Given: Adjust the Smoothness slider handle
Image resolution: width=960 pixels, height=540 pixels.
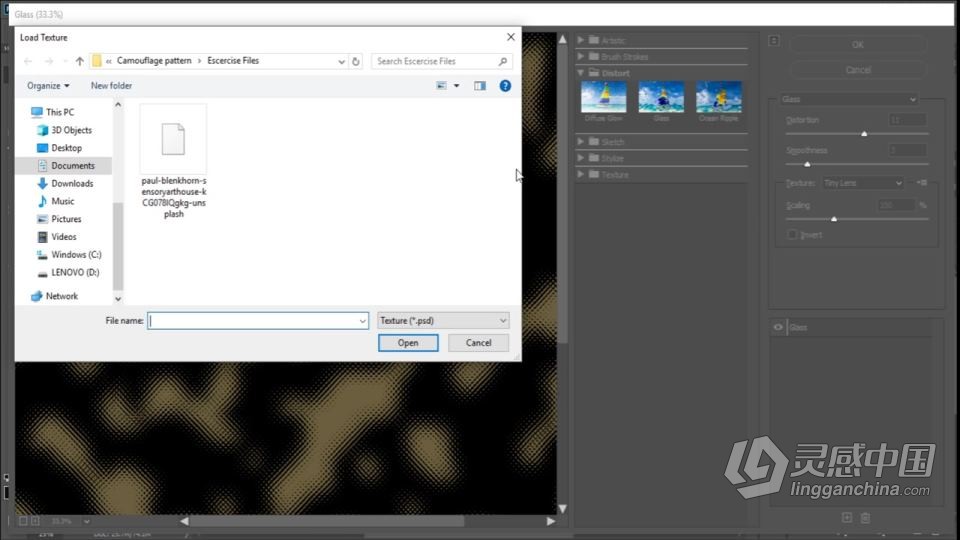Looking at the screenshot, I should point(807,164).
